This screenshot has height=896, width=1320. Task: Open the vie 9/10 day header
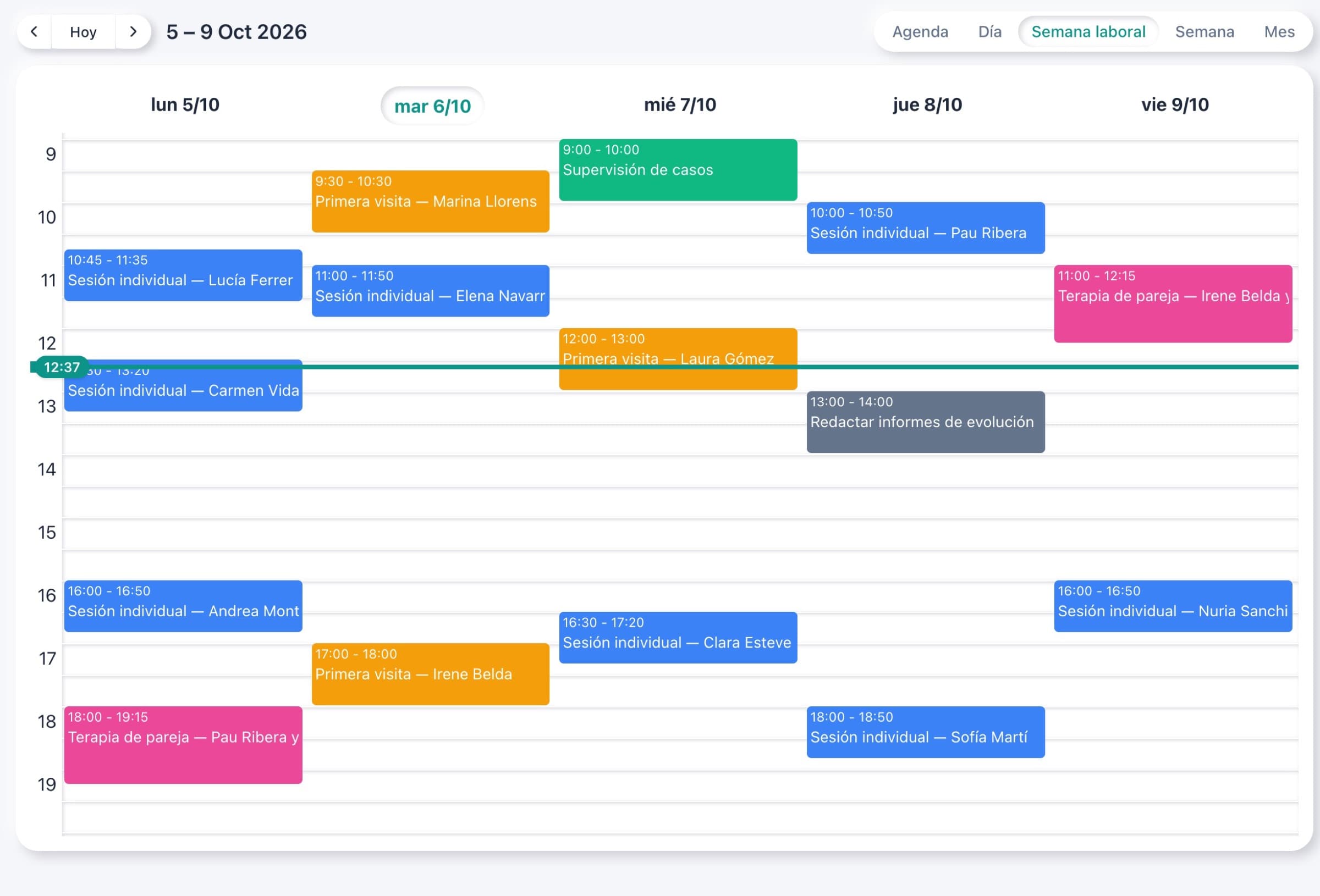1175,104
